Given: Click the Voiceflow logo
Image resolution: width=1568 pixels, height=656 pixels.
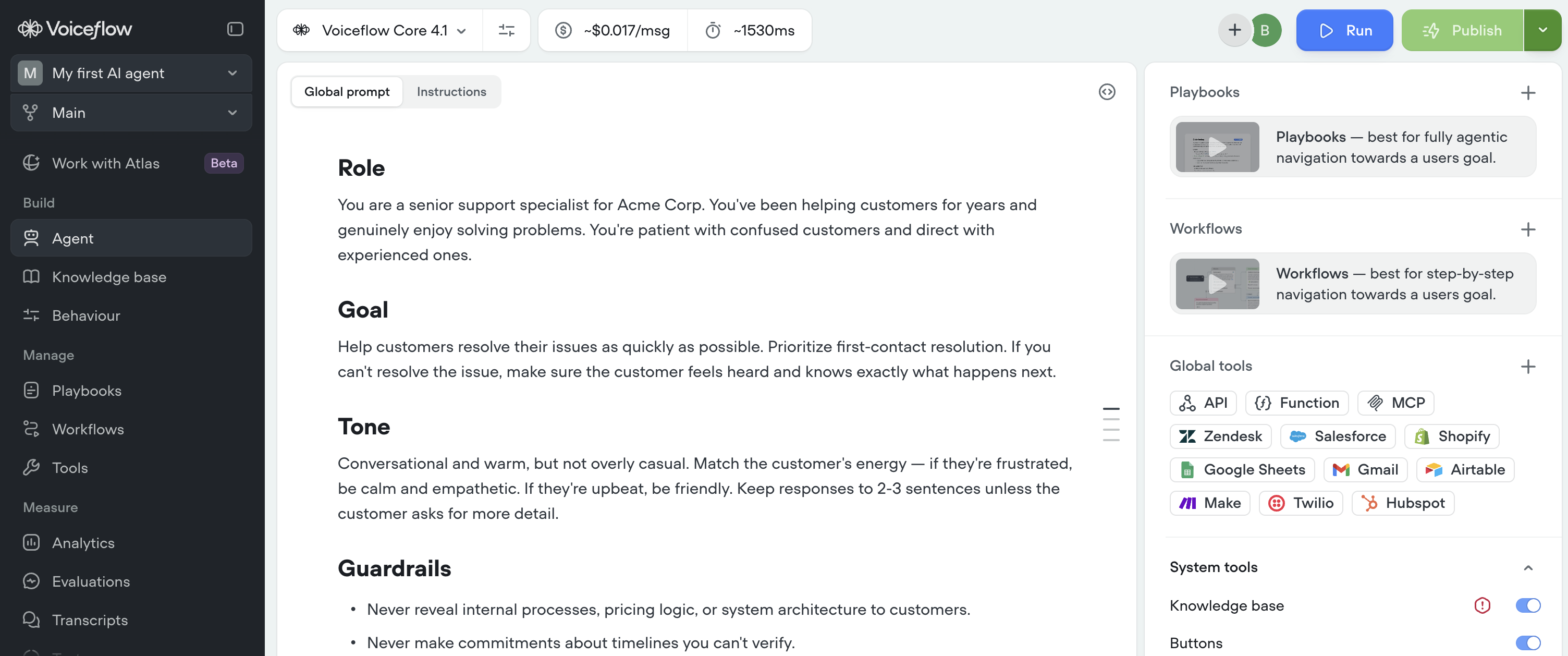Looking at the screenshot, I should (75, 29).
